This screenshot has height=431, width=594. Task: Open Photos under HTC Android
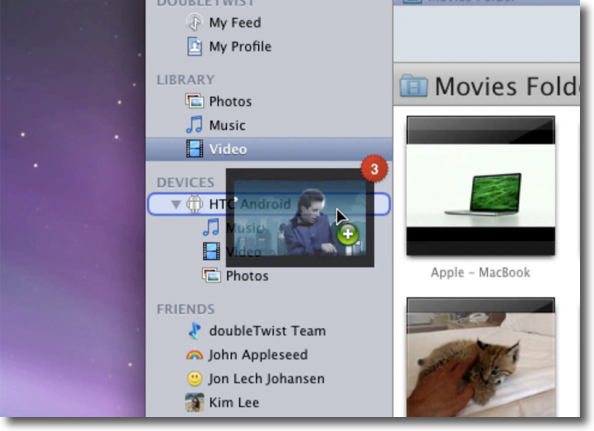click(x=247, y=276)
